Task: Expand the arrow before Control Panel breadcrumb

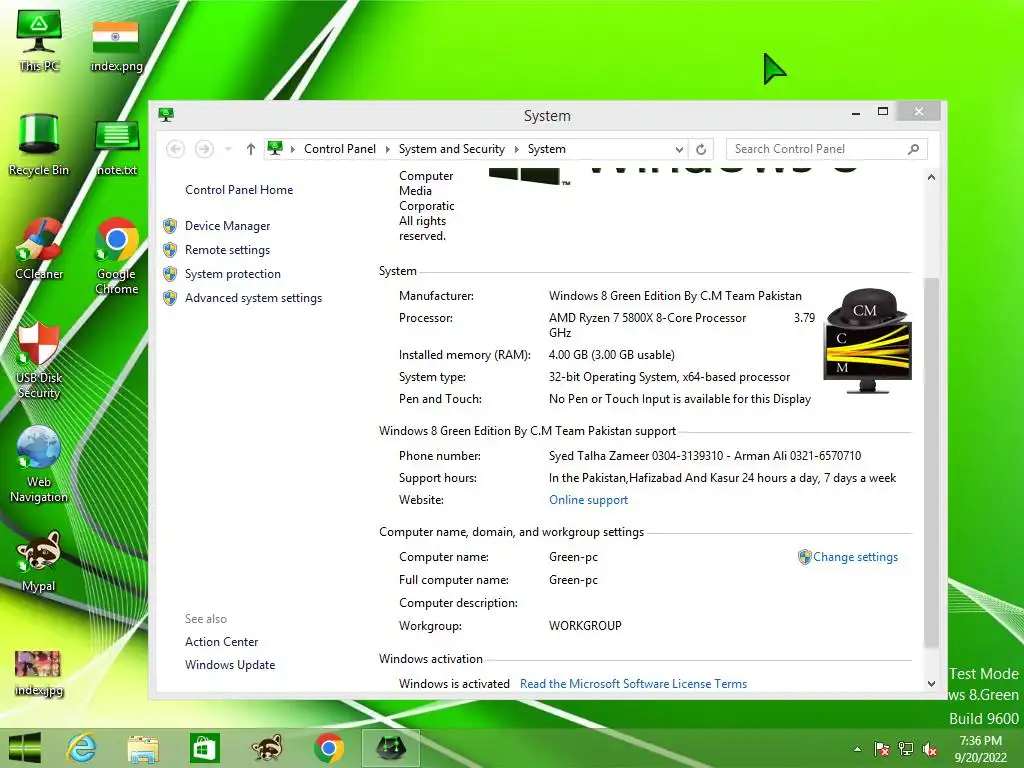Action: pos(293,149)
